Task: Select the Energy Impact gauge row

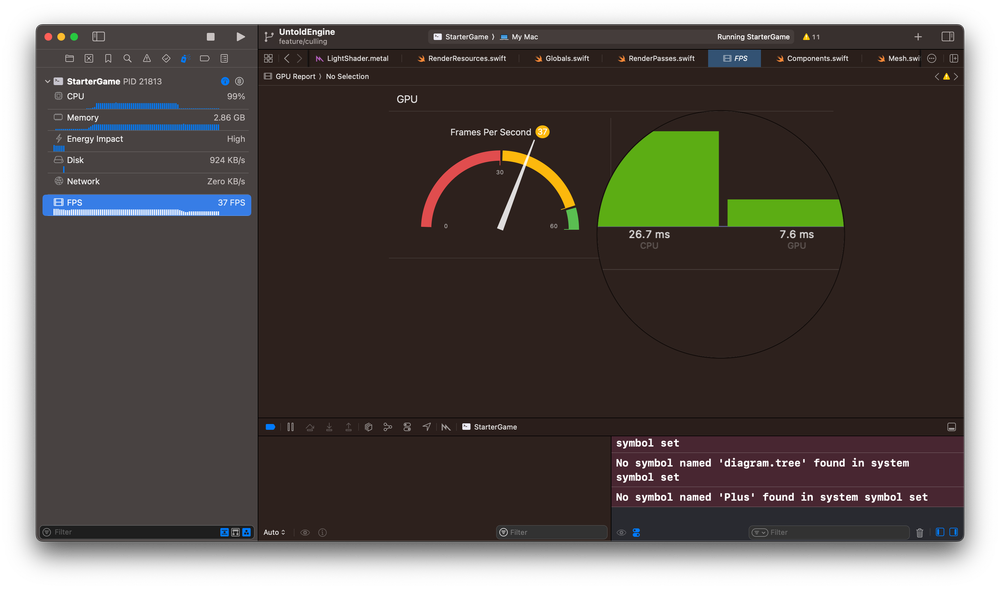Action: [x=147, y=142]
